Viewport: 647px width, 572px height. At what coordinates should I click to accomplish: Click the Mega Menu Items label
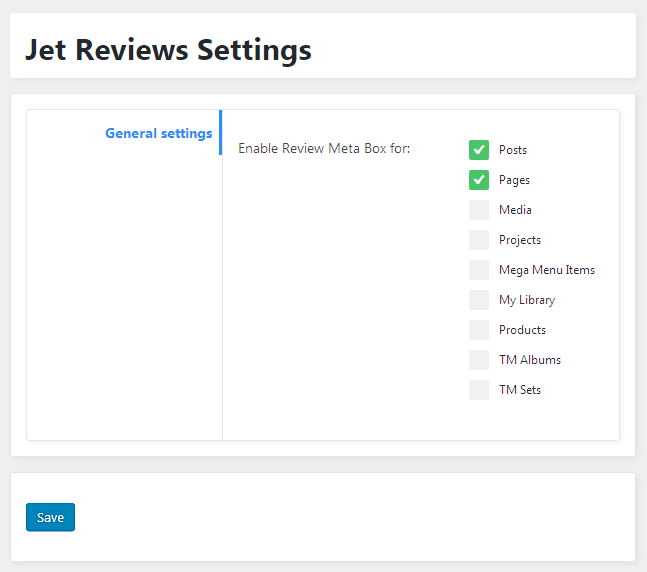(547, 270)
